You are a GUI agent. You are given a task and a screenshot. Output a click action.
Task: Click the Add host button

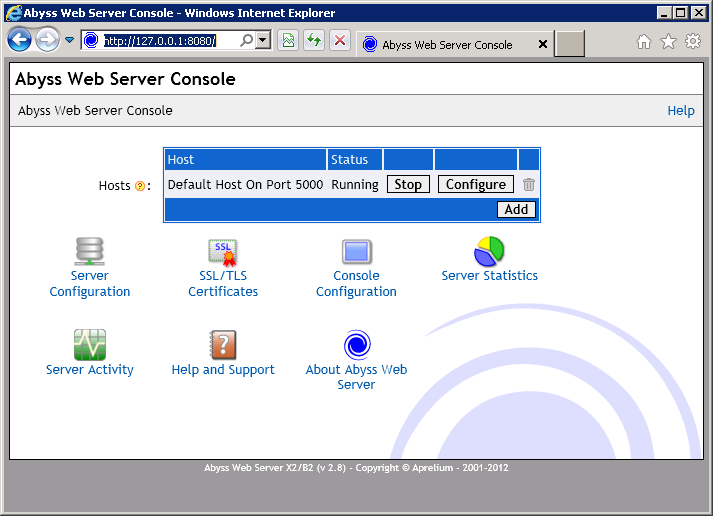click(516, 210)
